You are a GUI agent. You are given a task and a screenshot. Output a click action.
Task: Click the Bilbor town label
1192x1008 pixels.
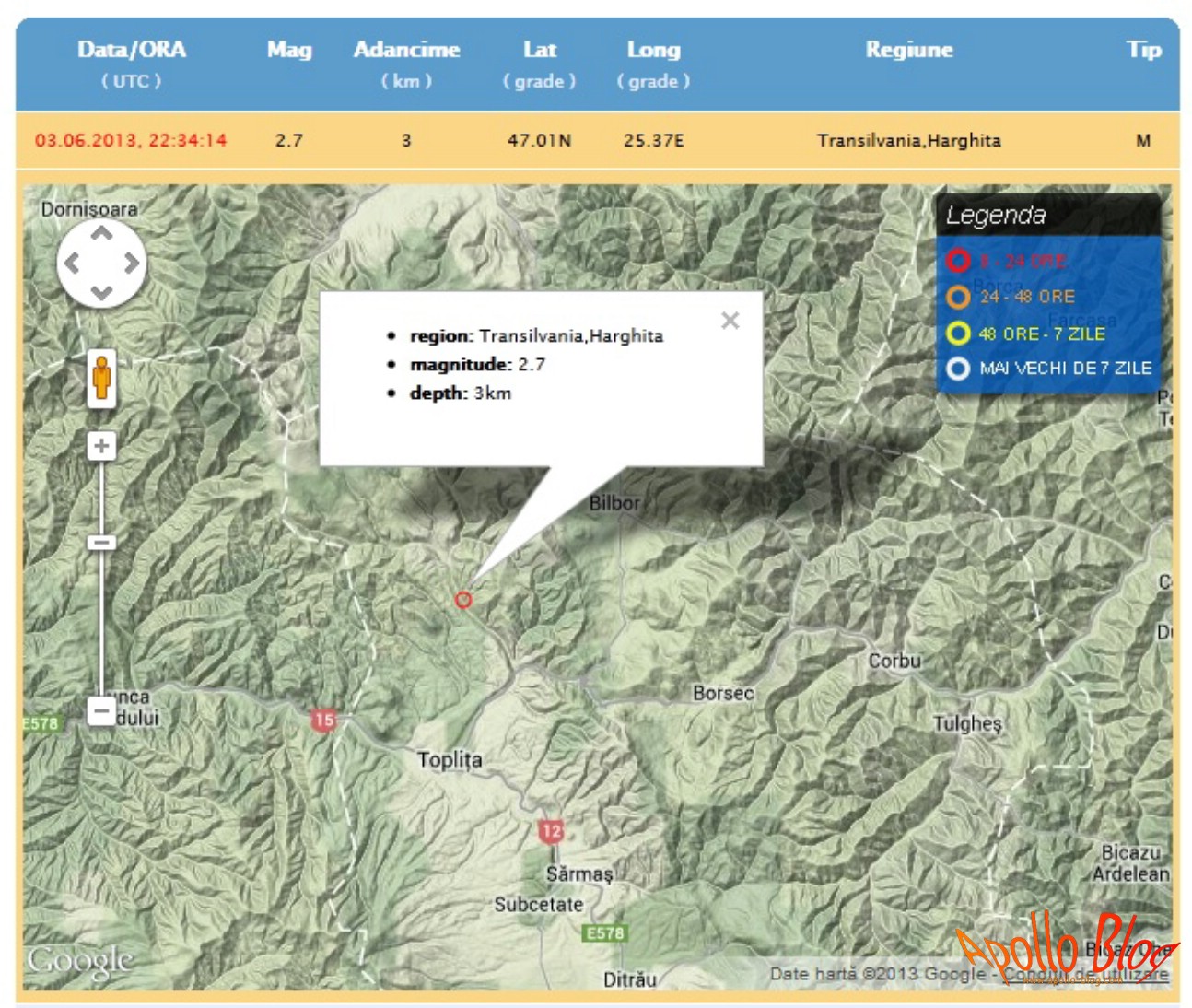pyautogui.click(x=614, y=503)
